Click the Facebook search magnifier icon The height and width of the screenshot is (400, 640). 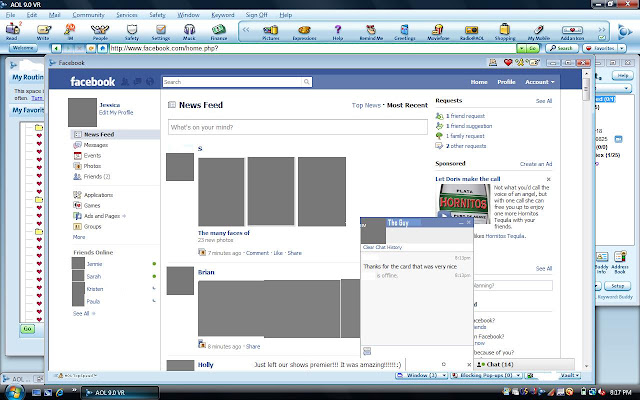306,82
